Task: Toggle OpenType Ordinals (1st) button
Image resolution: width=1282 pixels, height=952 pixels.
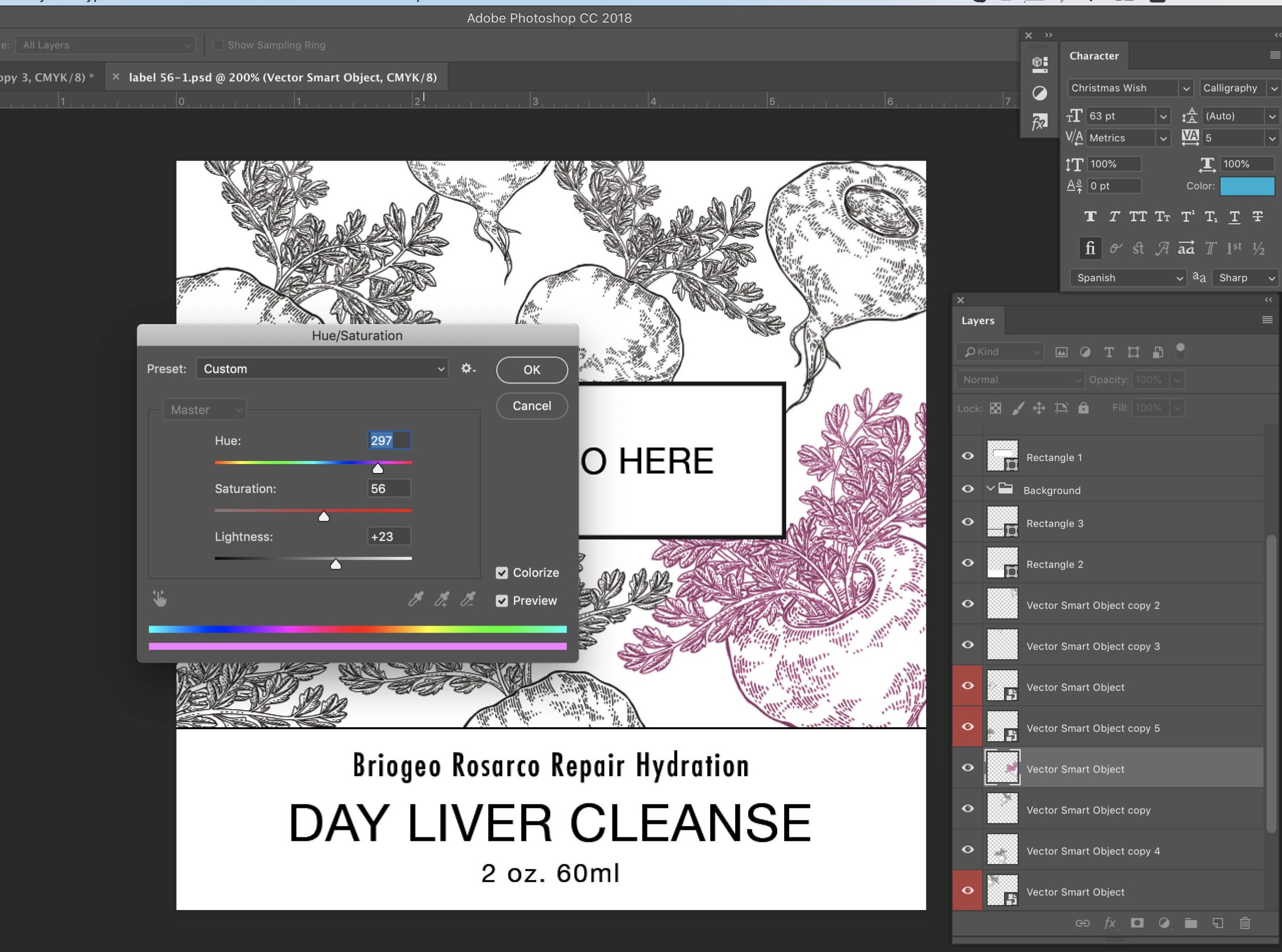Action: coord(1233,248)
